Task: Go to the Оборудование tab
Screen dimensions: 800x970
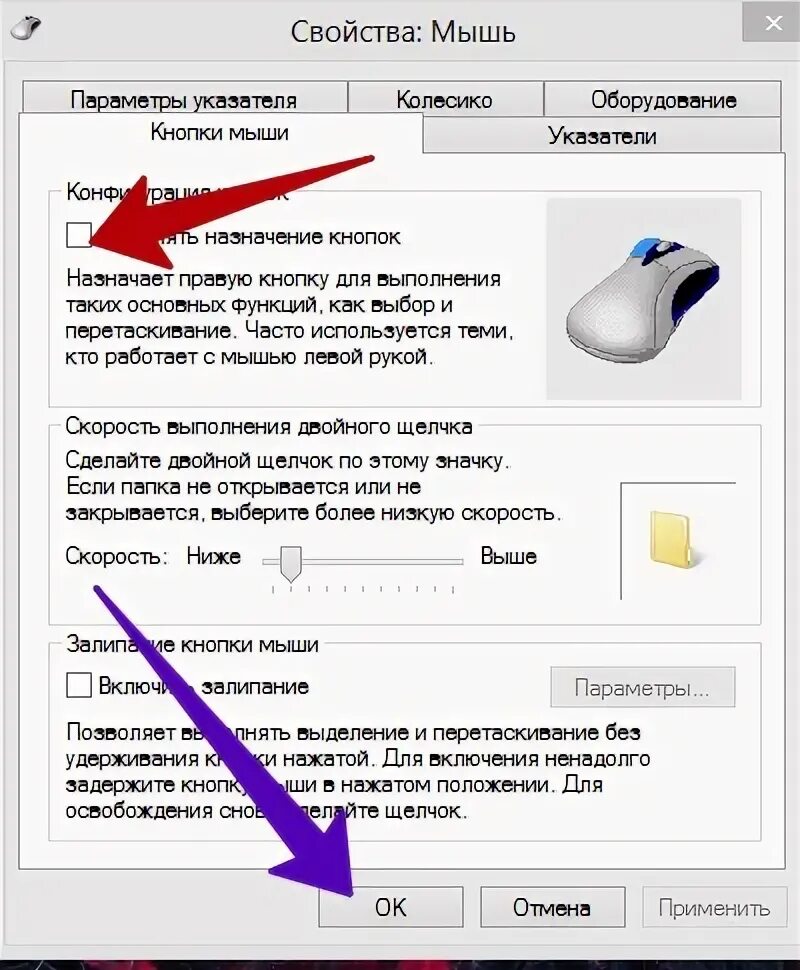Action: [663, 99]
